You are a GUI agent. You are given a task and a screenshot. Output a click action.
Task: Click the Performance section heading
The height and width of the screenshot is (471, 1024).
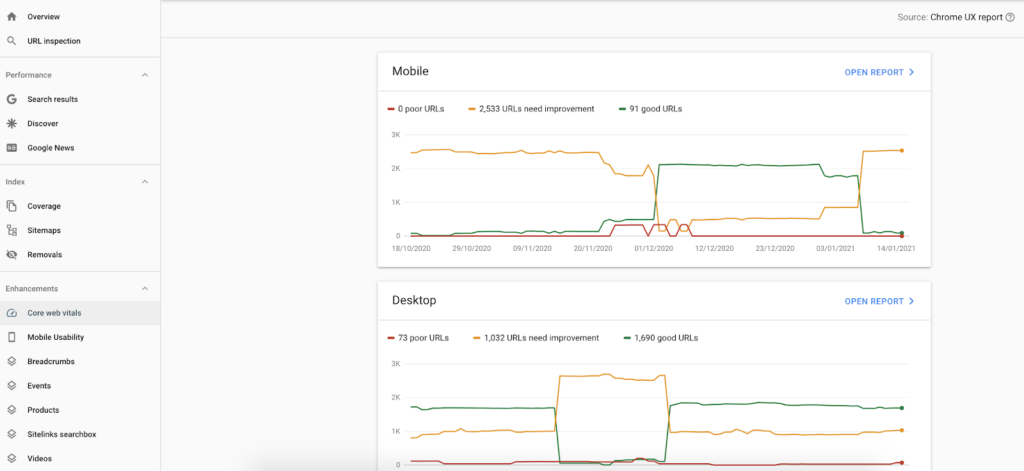29,75
